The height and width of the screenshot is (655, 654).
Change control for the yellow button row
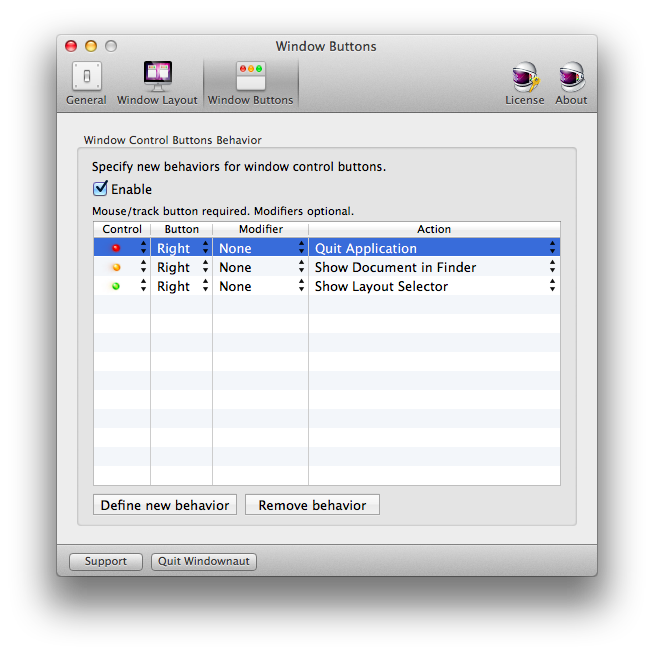pos(122,267)
